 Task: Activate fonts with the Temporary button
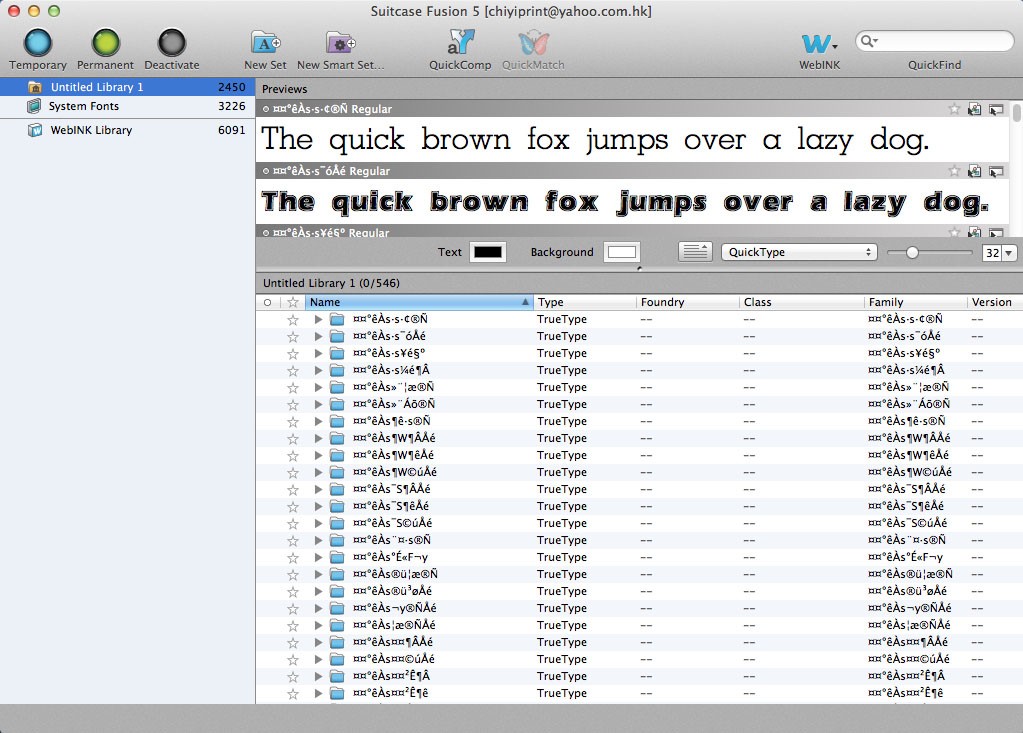[x=38, y=50]
